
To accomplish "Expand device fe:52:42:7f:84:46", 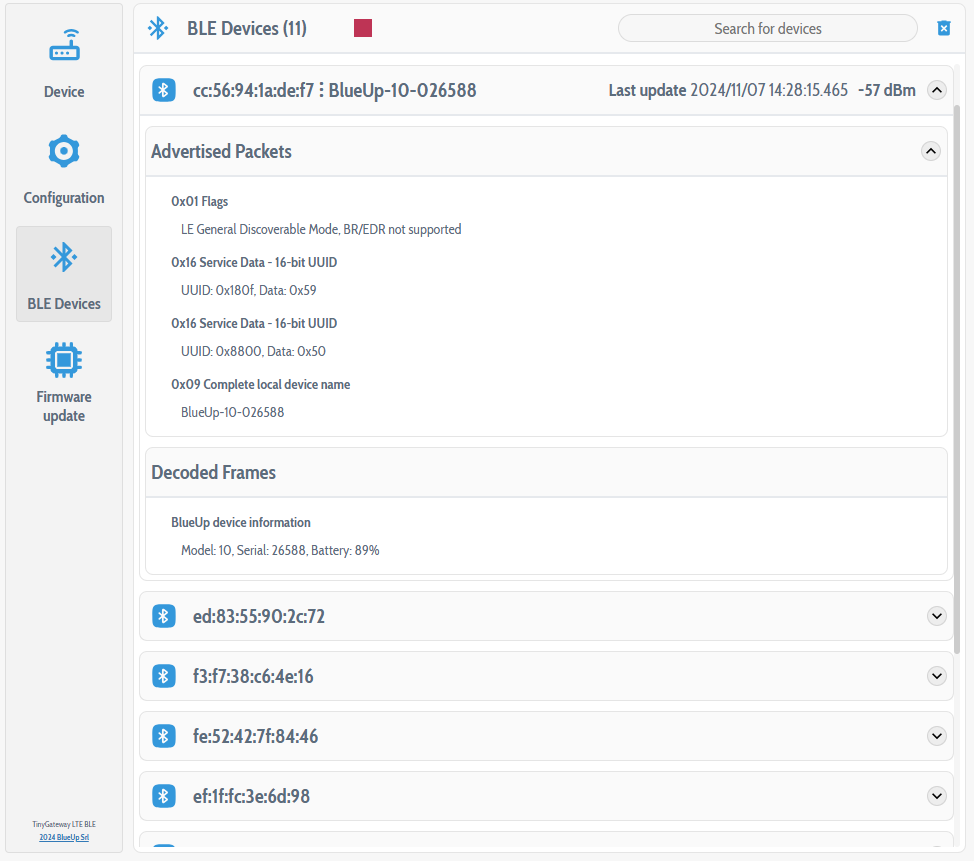I will click(936, 736).
